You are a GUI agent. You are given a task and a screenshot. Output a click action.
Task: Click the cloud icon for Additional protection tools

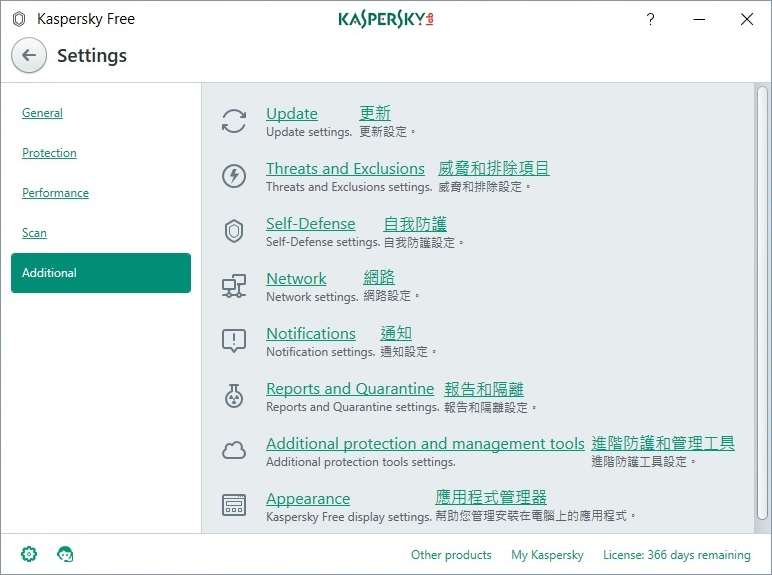(x=234, y=450)
